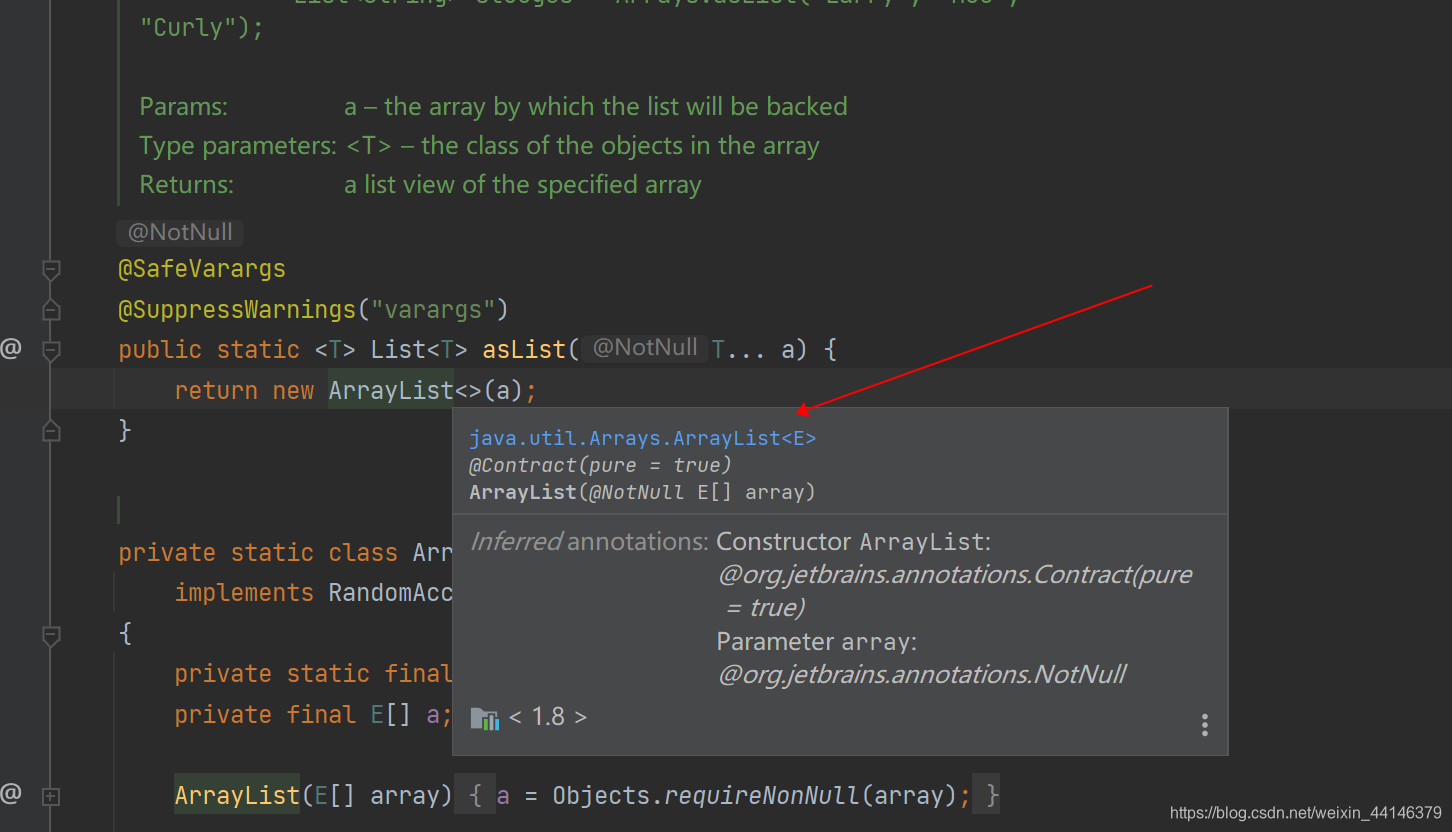Open the java.util.Arrays.ArrayList<E> link

[x=643, y=437]
